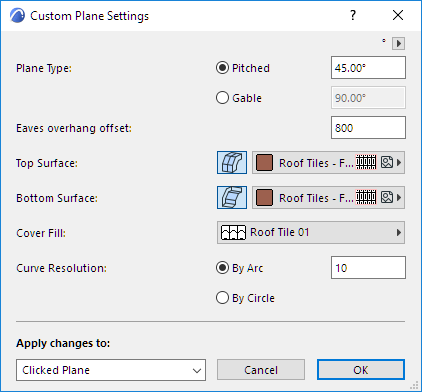
Task: Toggle the Bottom Surface override icon
Action: 232,198
